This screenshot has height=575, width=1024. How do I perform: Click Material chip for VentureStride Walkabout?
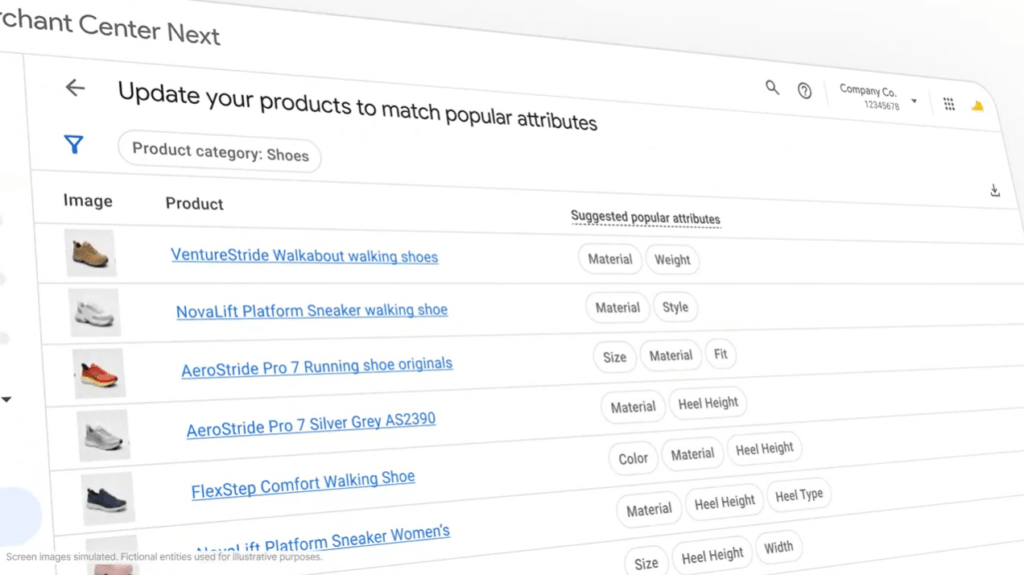[x=610, y=259]
